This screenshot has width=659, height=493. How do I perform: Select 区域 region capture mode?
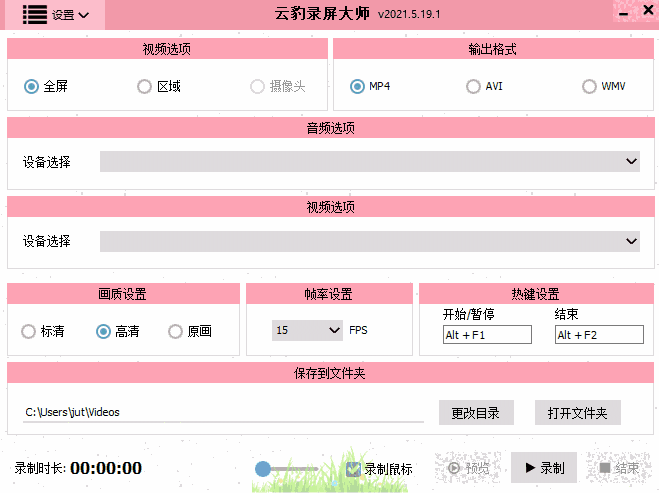tap(145, 86)
